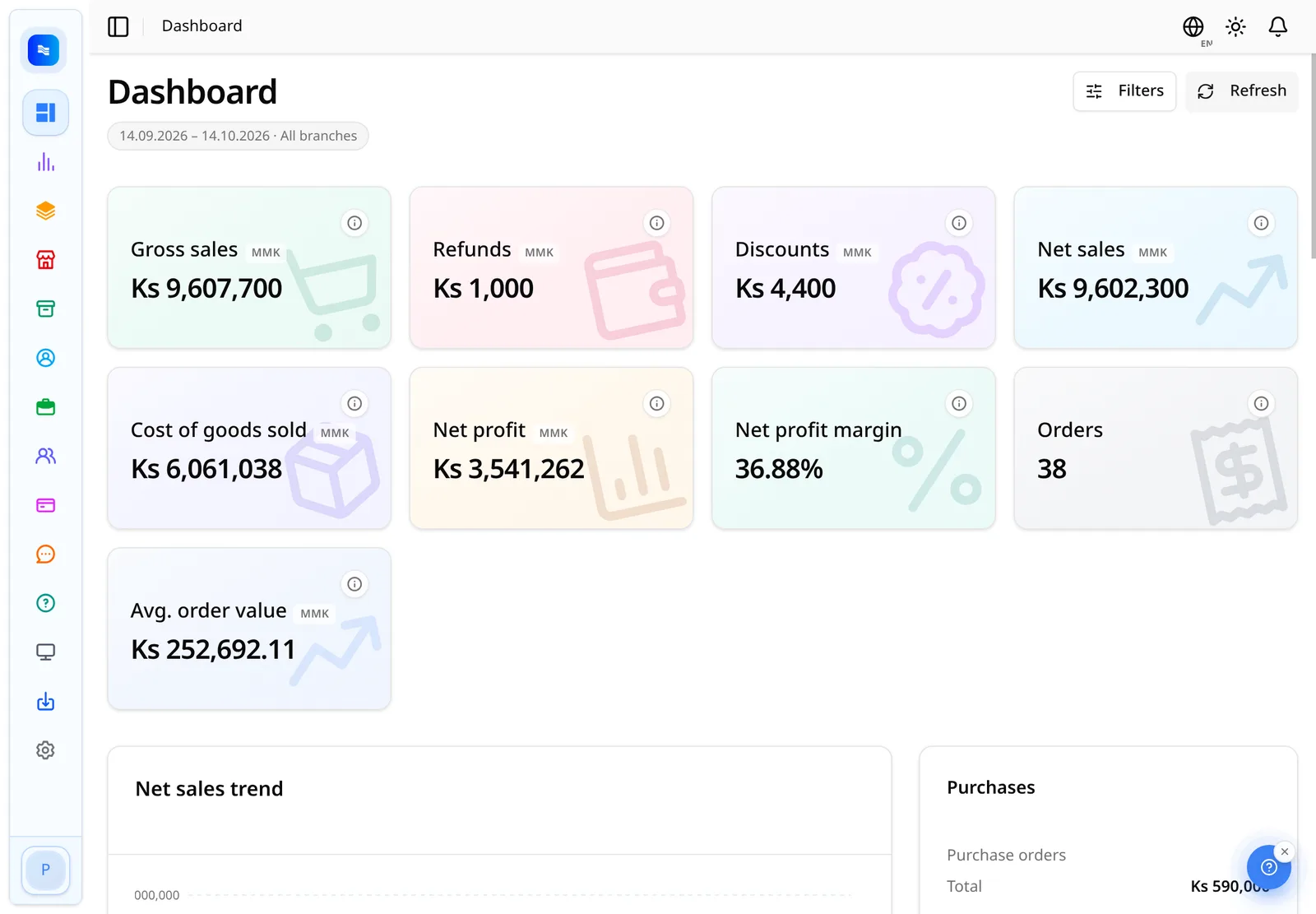Screen dimensions: 1316x914
Task: Open the green archive box icon
Action: [45, 309]
